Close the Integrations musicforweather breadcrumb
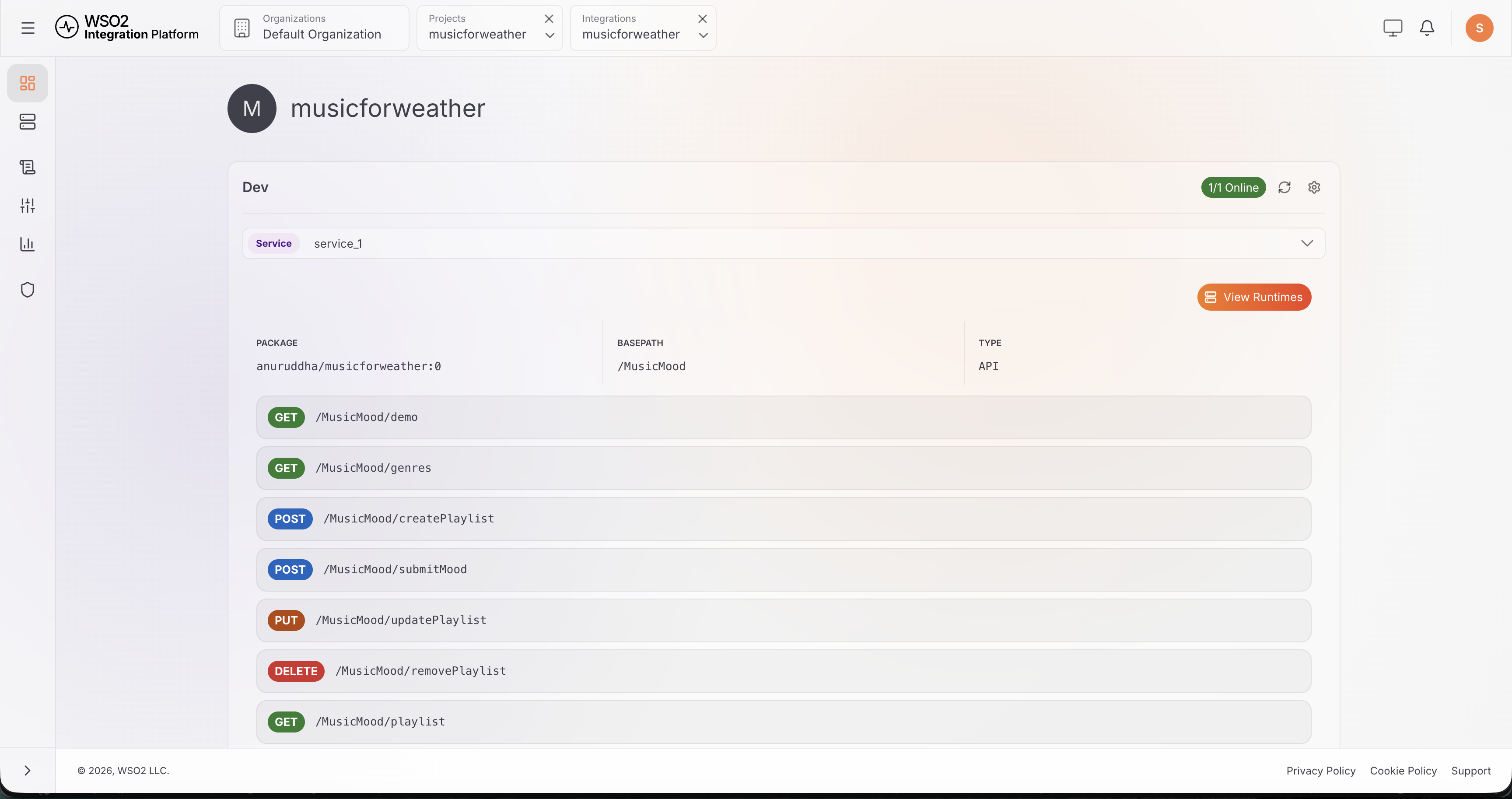1512x799 pixels. pyautogui.click(x=702, y=19)
